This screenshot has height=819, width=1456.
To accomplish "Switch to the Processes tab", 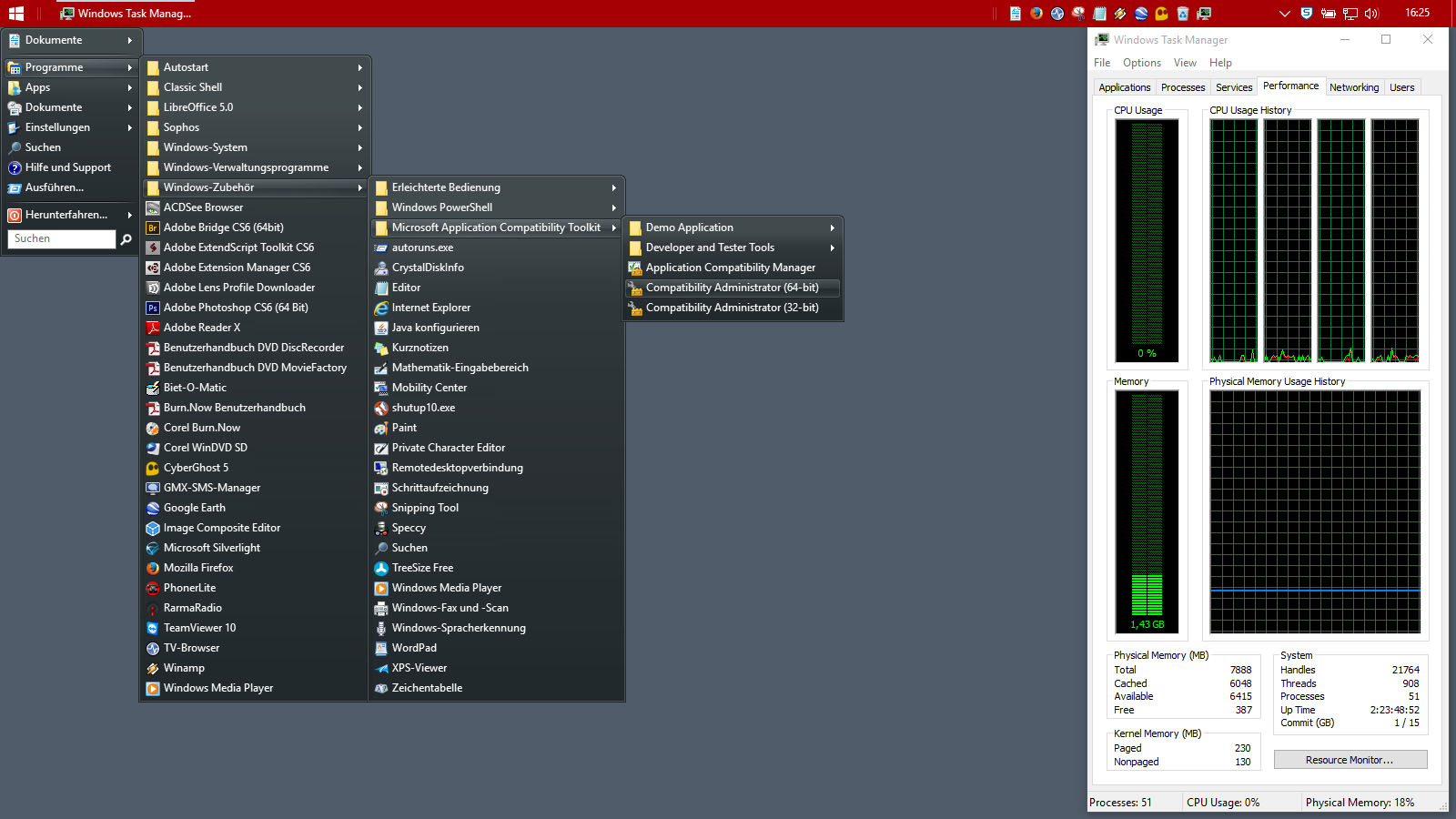I will tap(1183, 87).
